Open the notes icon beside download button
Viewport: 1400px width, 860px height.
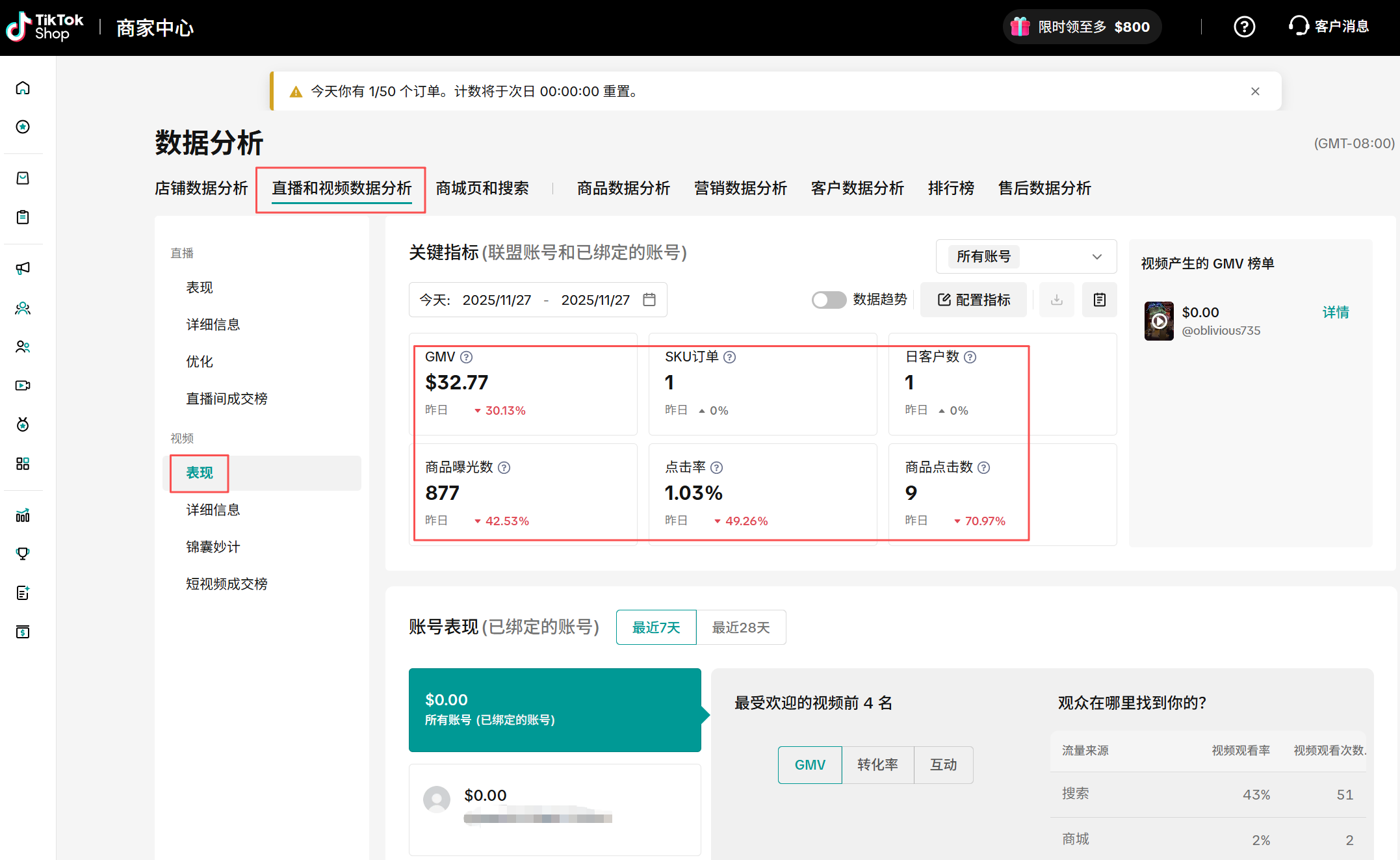click(1100, 300)
